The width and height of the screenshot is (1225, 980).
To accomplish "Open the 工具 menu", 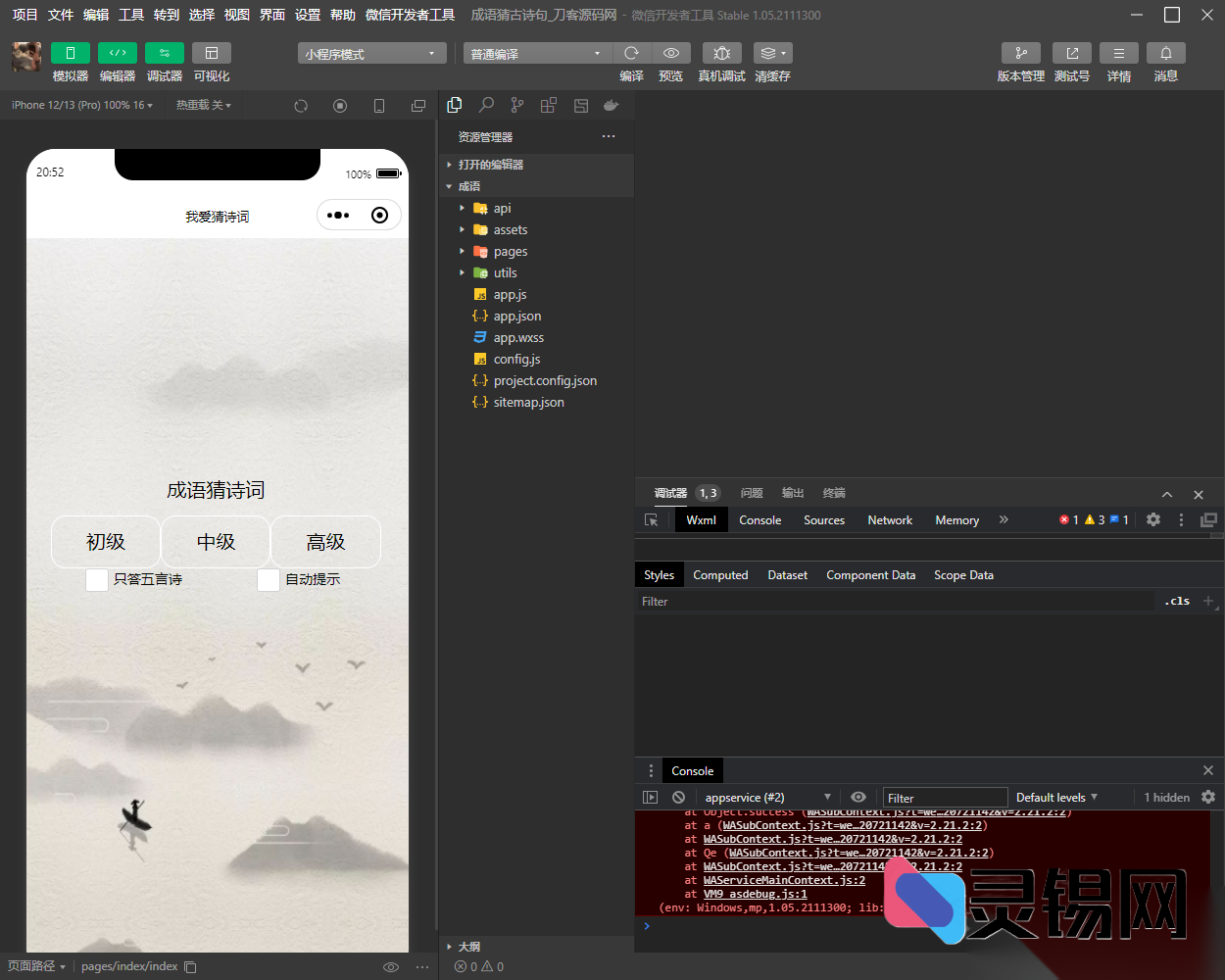I will [x=131, y=15].
